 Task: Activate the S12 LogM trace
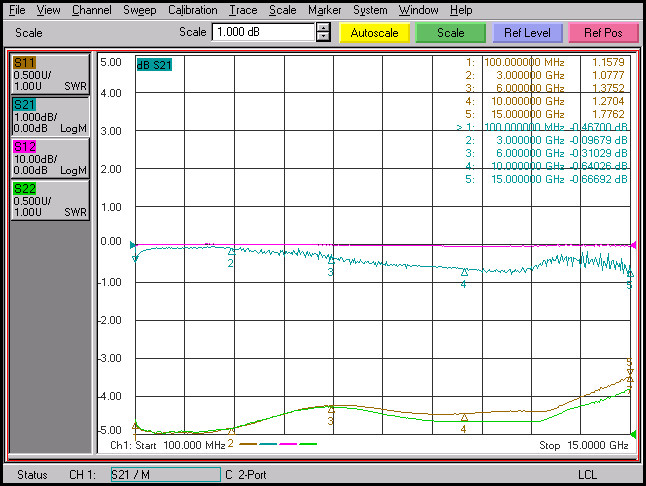[49, 158]
